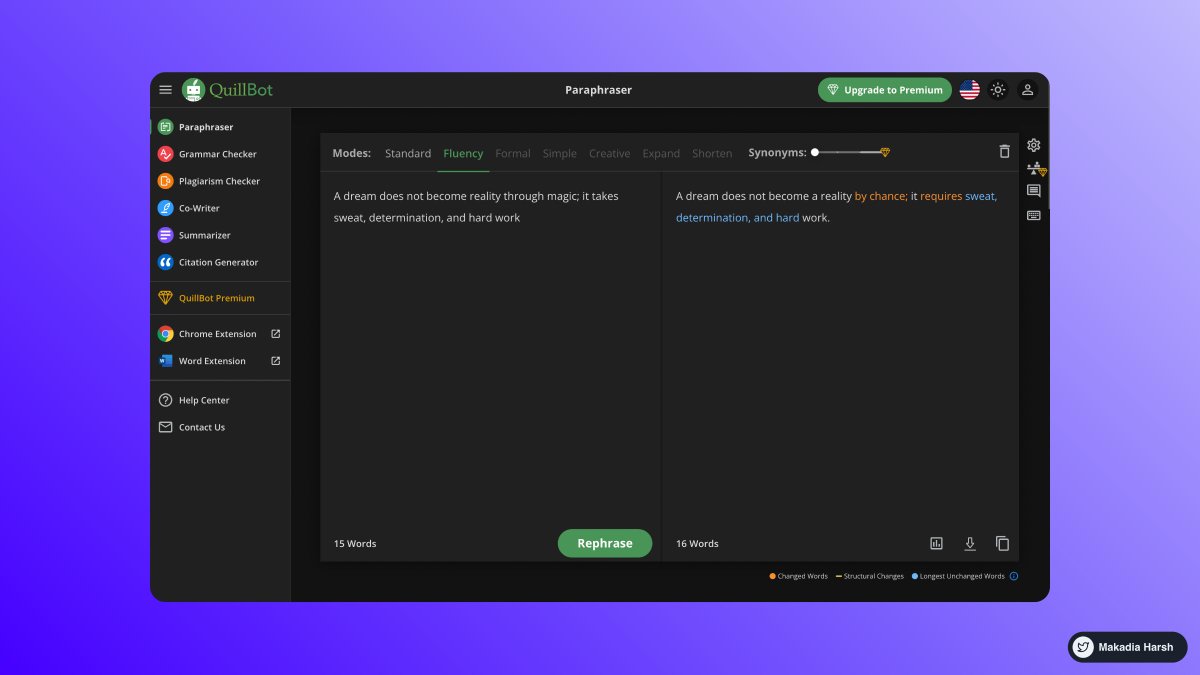Open the Summarizer tool

203,235
